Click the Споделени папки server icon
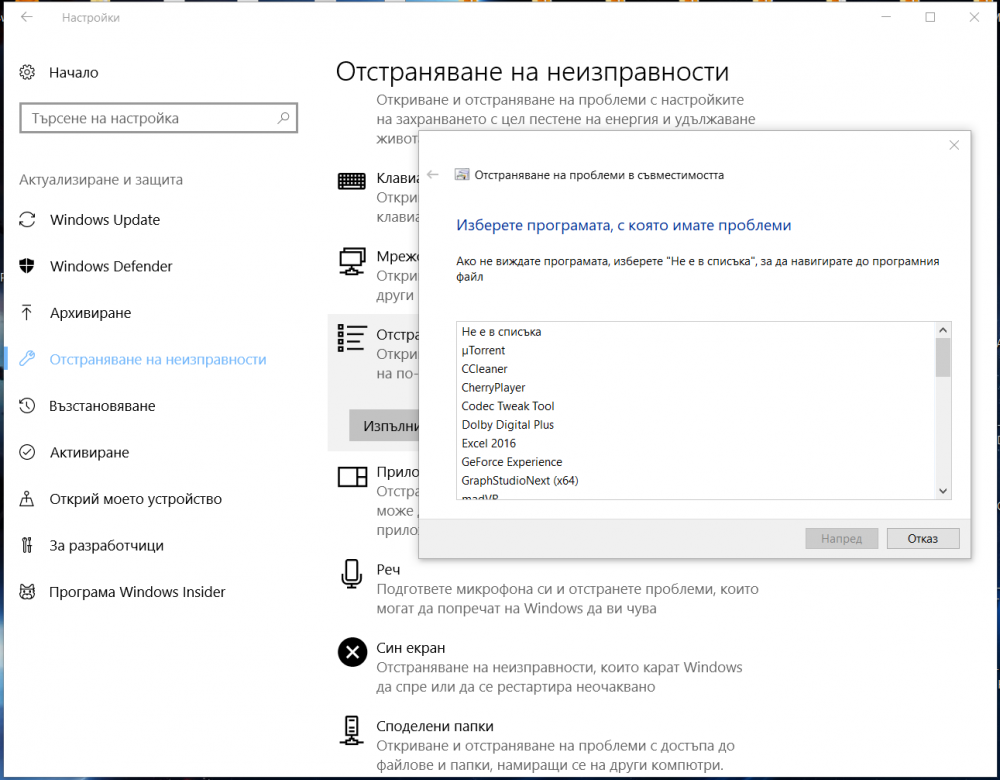The width and height of the screenshot is (1000, 780). pos(351,731)
